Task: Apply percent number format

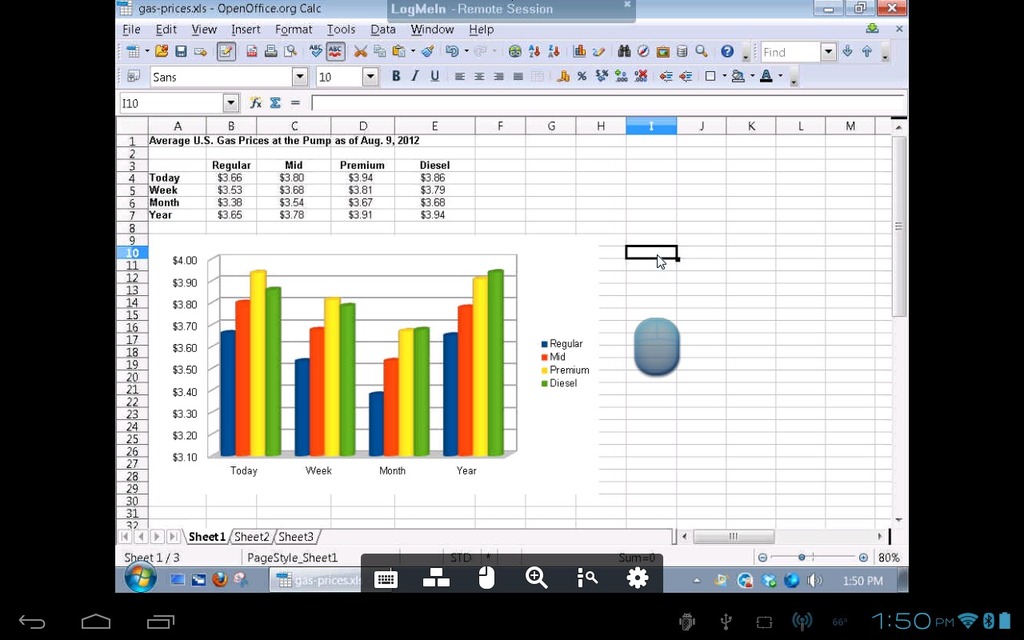Action: 582,76
